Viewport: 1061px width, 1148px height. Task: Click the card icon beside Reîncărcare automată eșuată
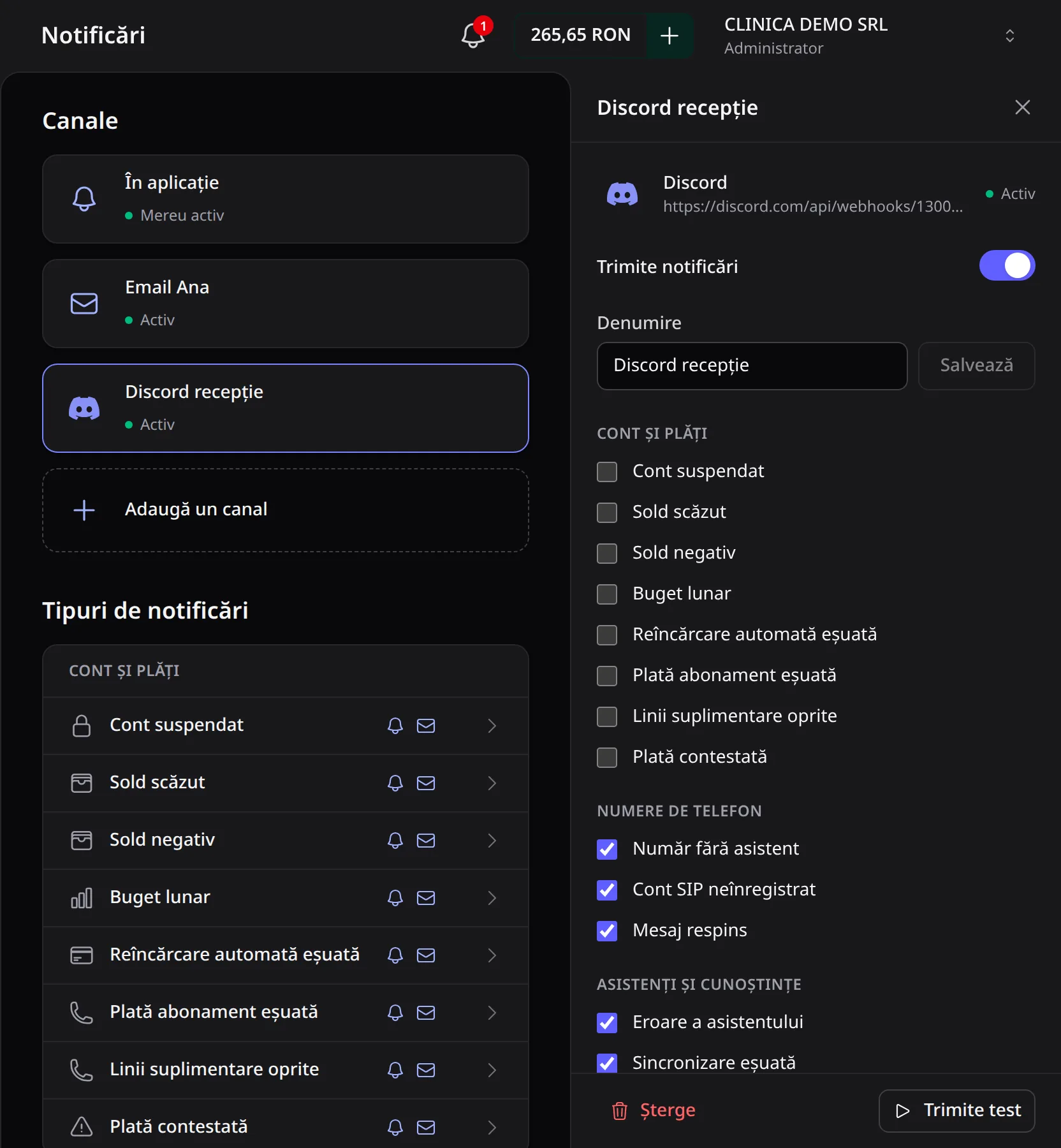[82, 955]
